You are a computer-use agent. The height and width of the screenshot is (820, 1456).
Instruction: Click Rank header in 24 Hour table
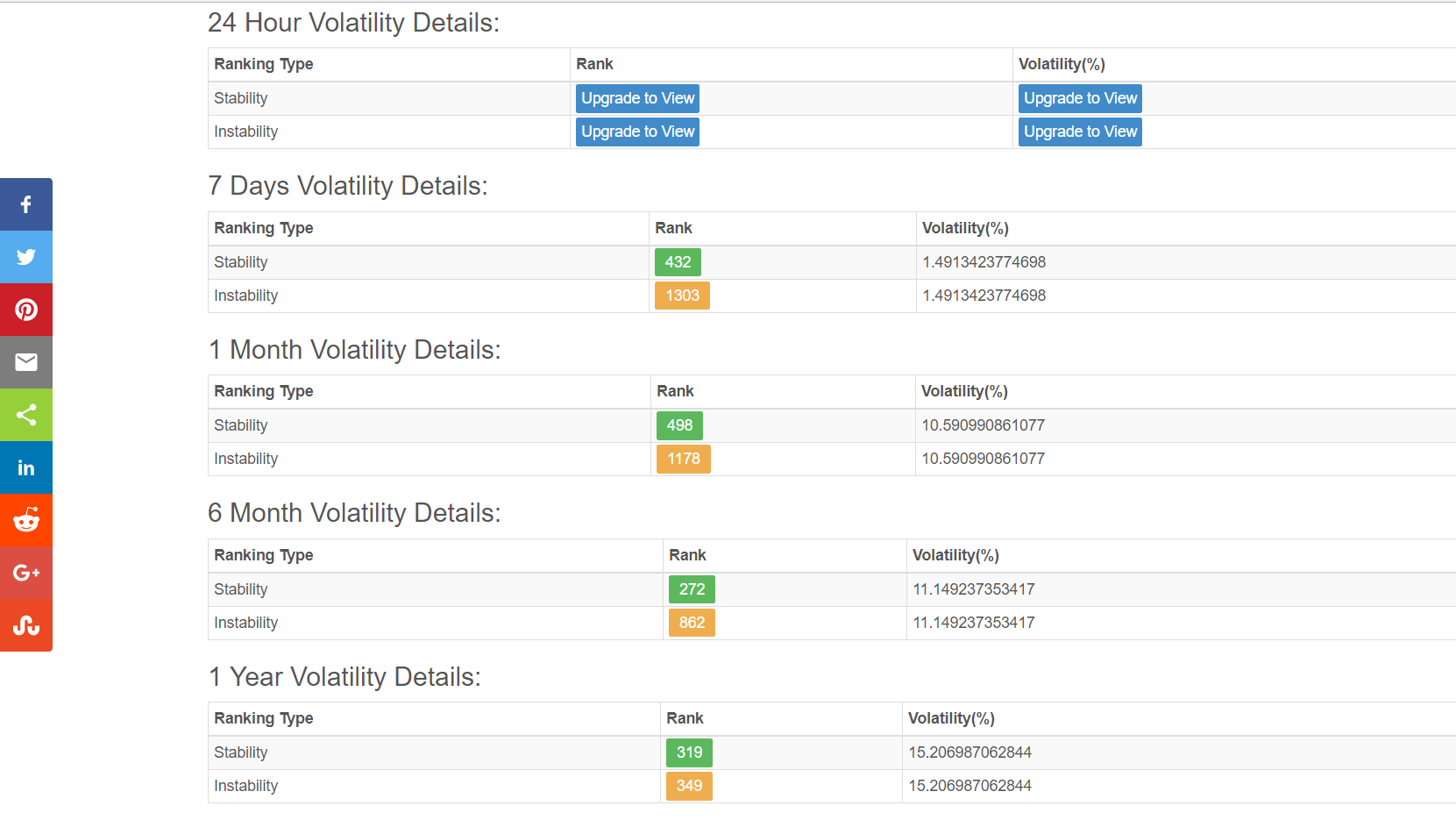pyautogui.click(x=594, y=64)
